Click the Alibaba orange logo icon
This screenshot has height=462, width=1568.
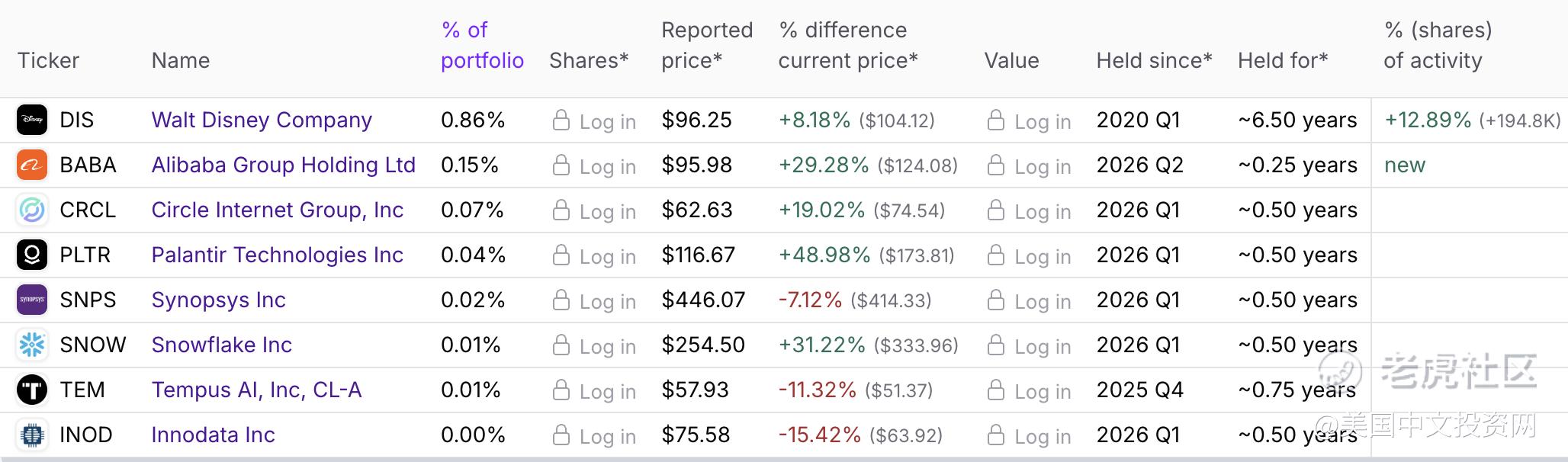32,165
